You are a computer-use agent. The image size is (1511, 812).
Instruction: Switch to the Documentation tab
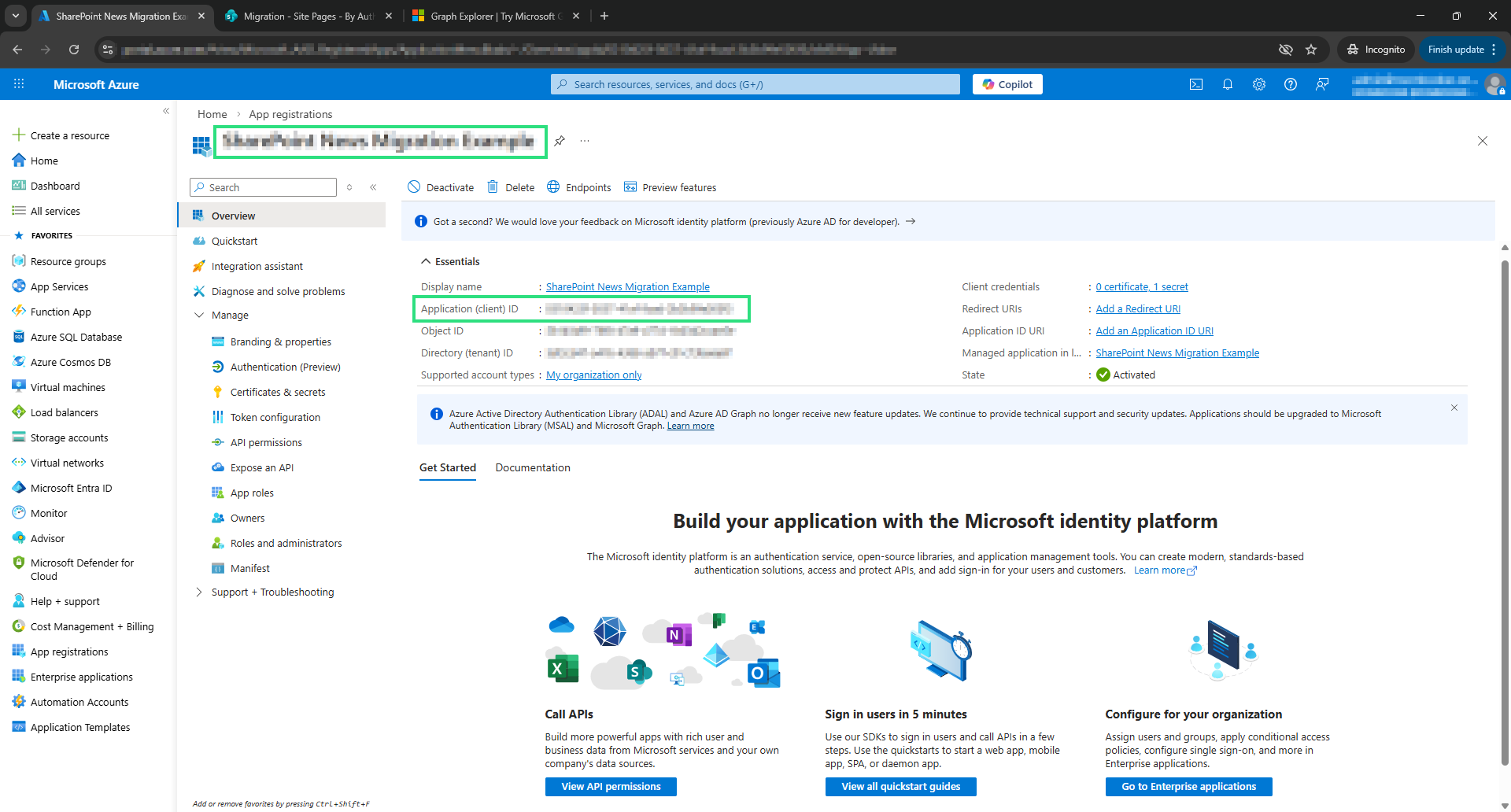(533, 467)
